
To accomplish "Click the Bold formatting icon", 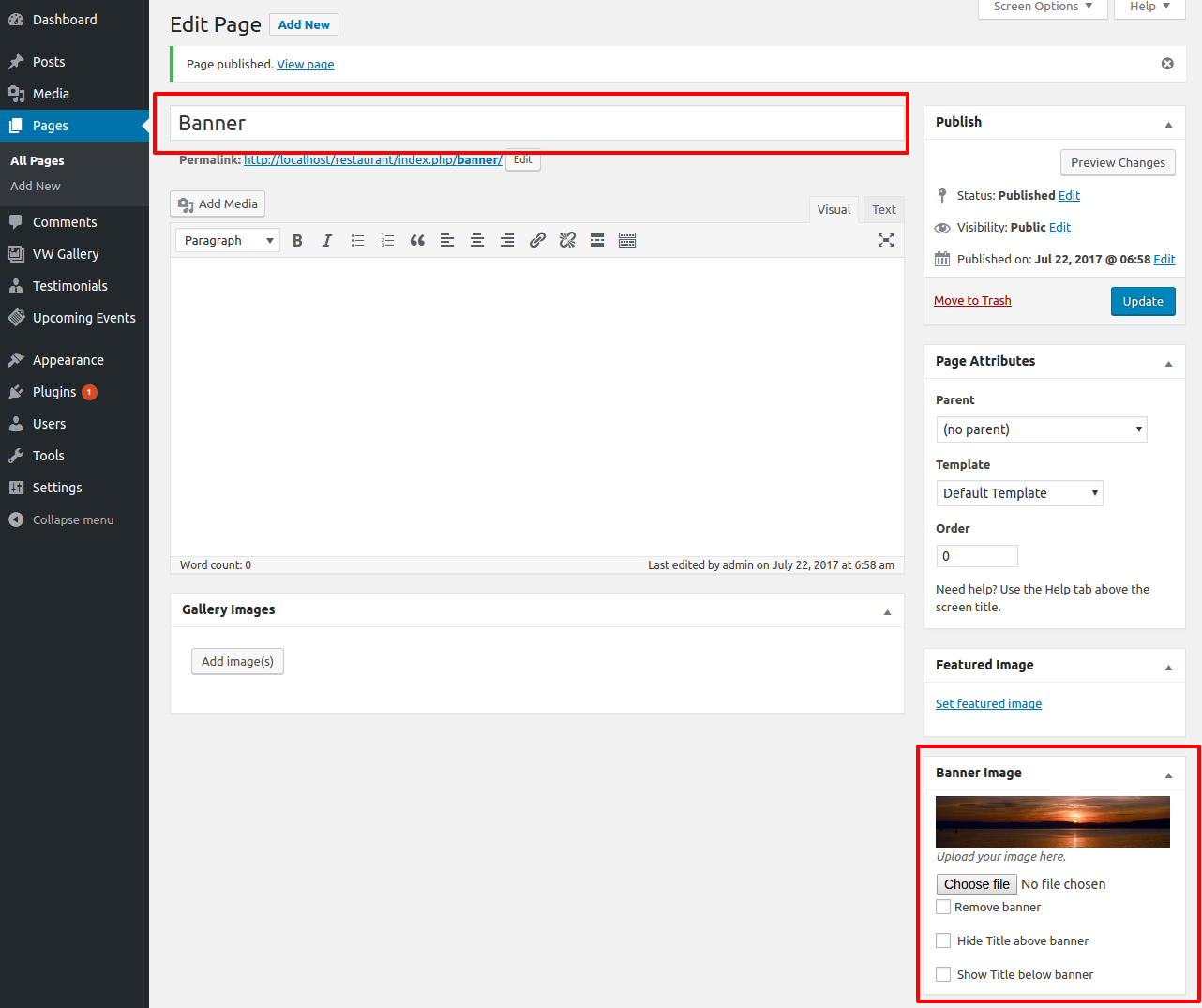I will pyautogui.click(x=297, y=241).
